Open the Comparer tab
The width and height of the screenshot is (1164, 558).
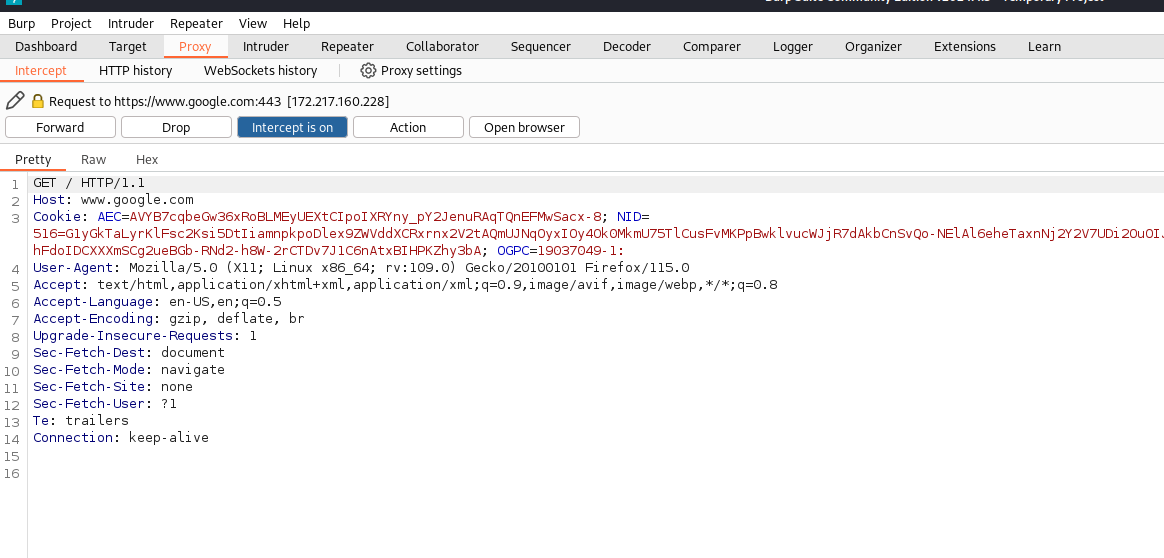[712, 47]
